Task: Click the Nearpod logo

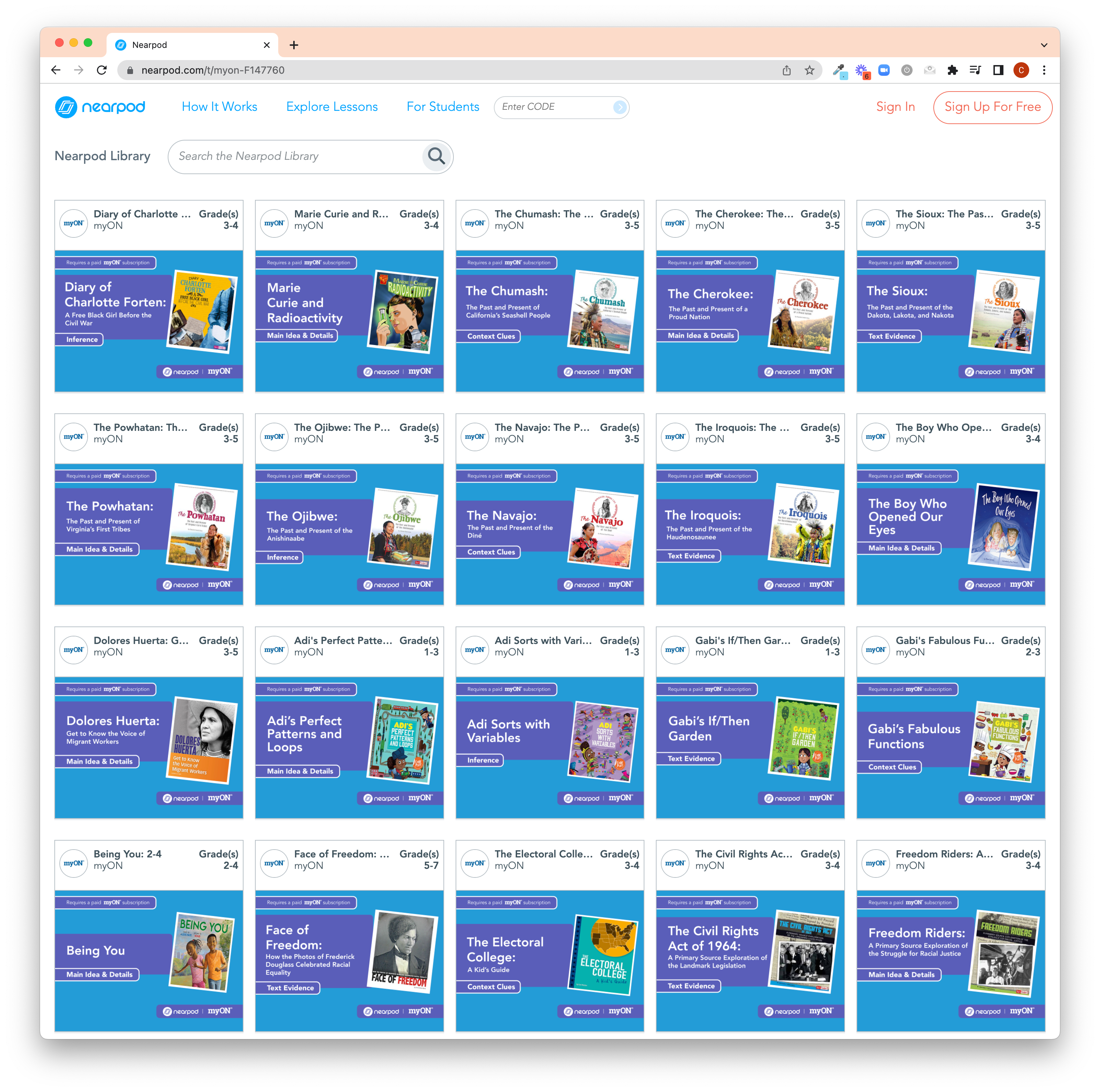Action: point(100,107)
